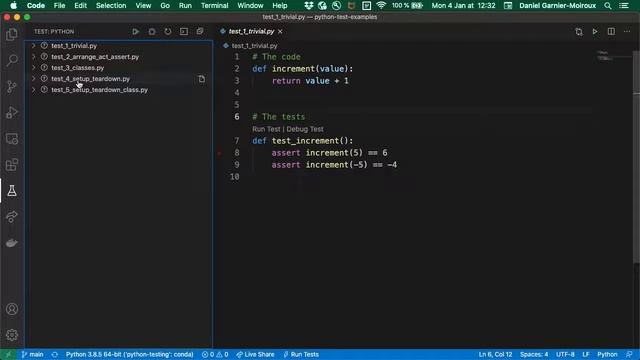
Task: Open the Search view in activity bar
Action: pos(12,60)
